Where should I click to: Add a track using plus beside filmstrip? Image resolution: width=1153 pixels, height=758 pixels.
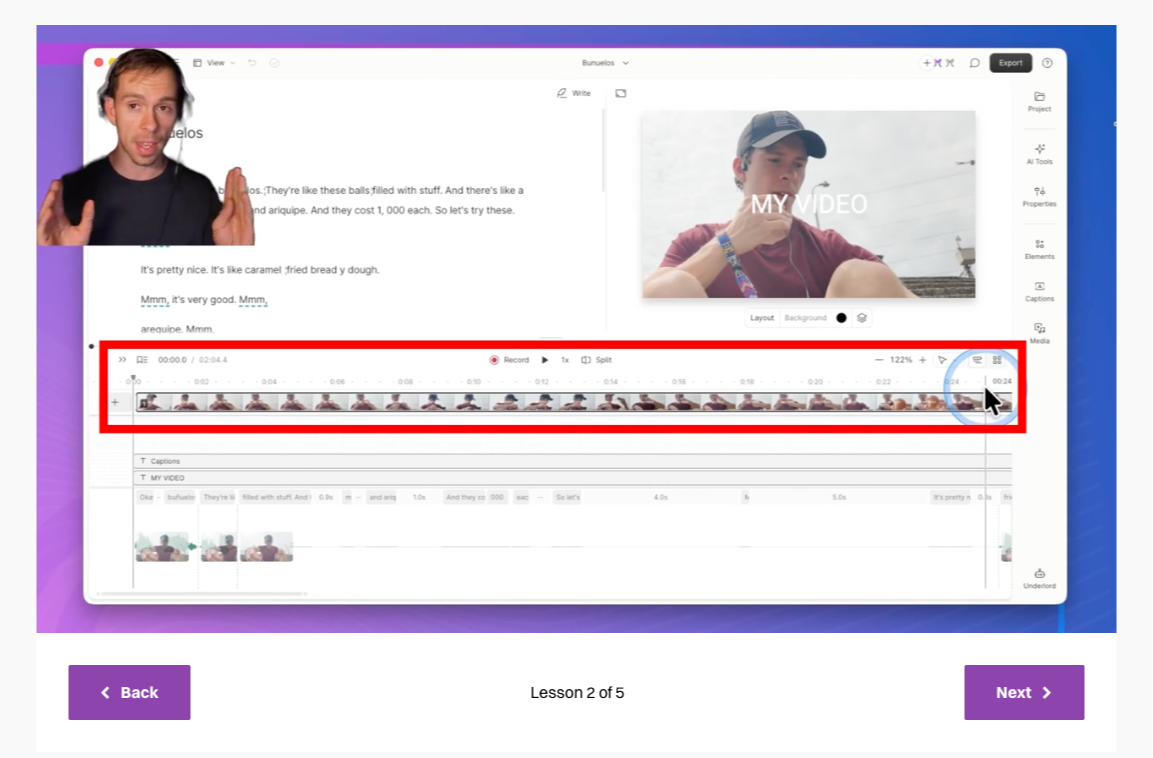tap(115, 402)
